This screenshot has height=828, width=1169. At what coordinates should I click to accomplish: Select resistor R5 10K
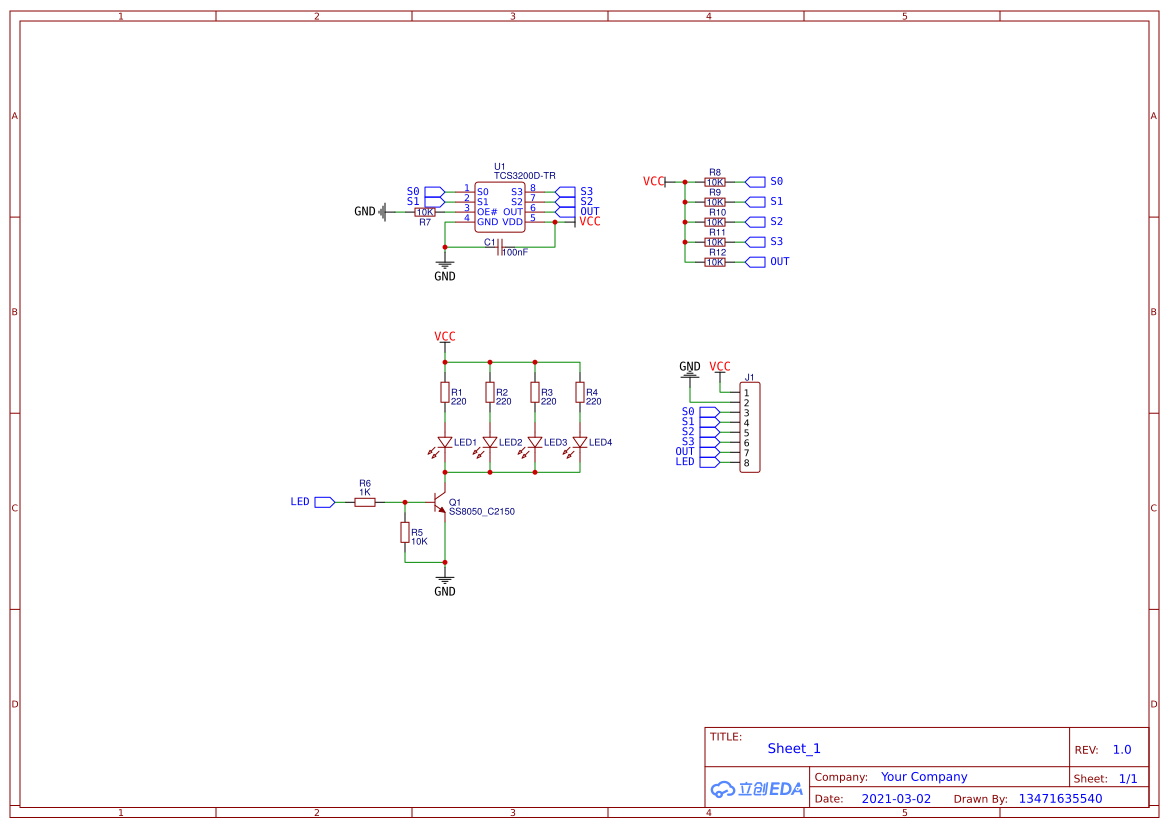pos(405,532)
